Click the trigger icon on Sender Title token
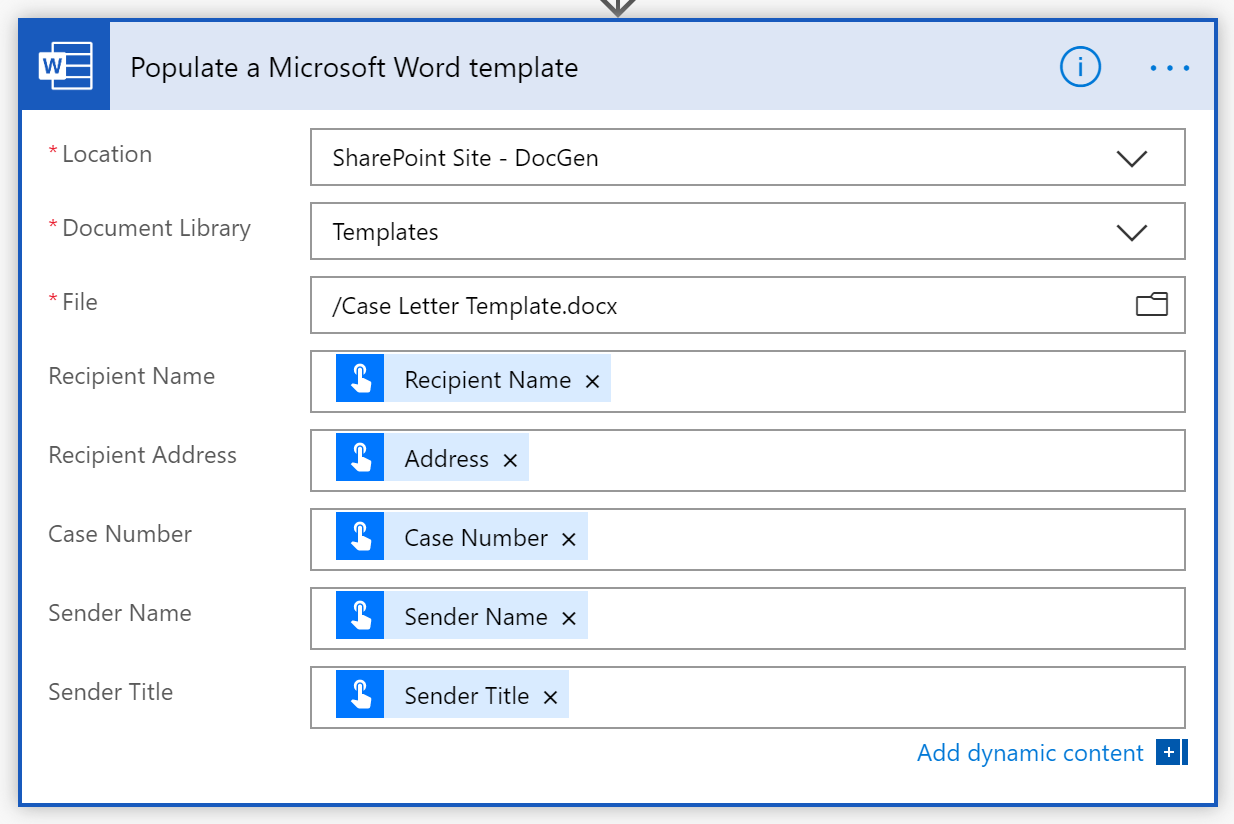This screenshot has width=1234, height=824. coord(360,695)
